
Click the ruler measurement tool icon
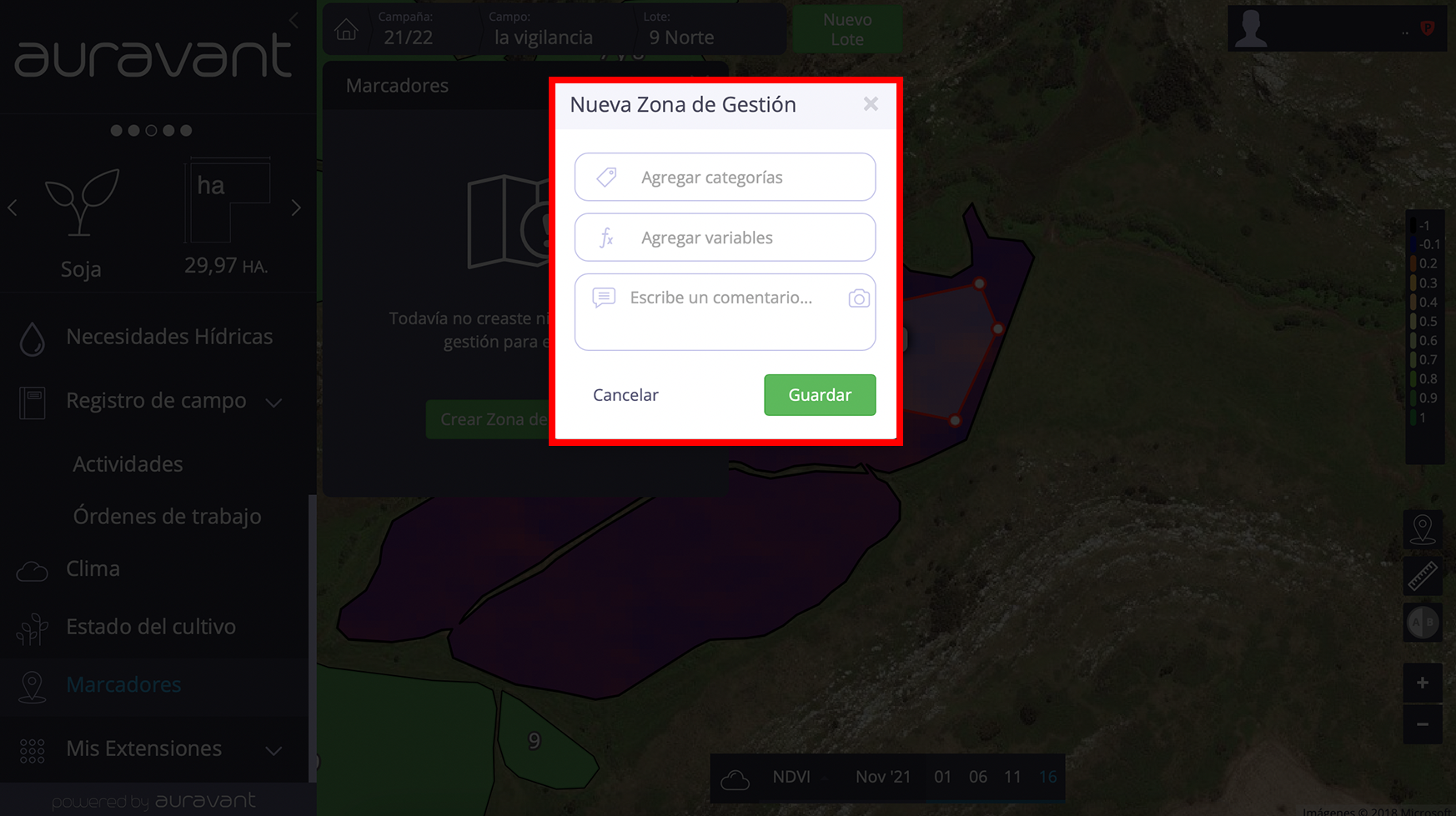[x=1423, y=576]
